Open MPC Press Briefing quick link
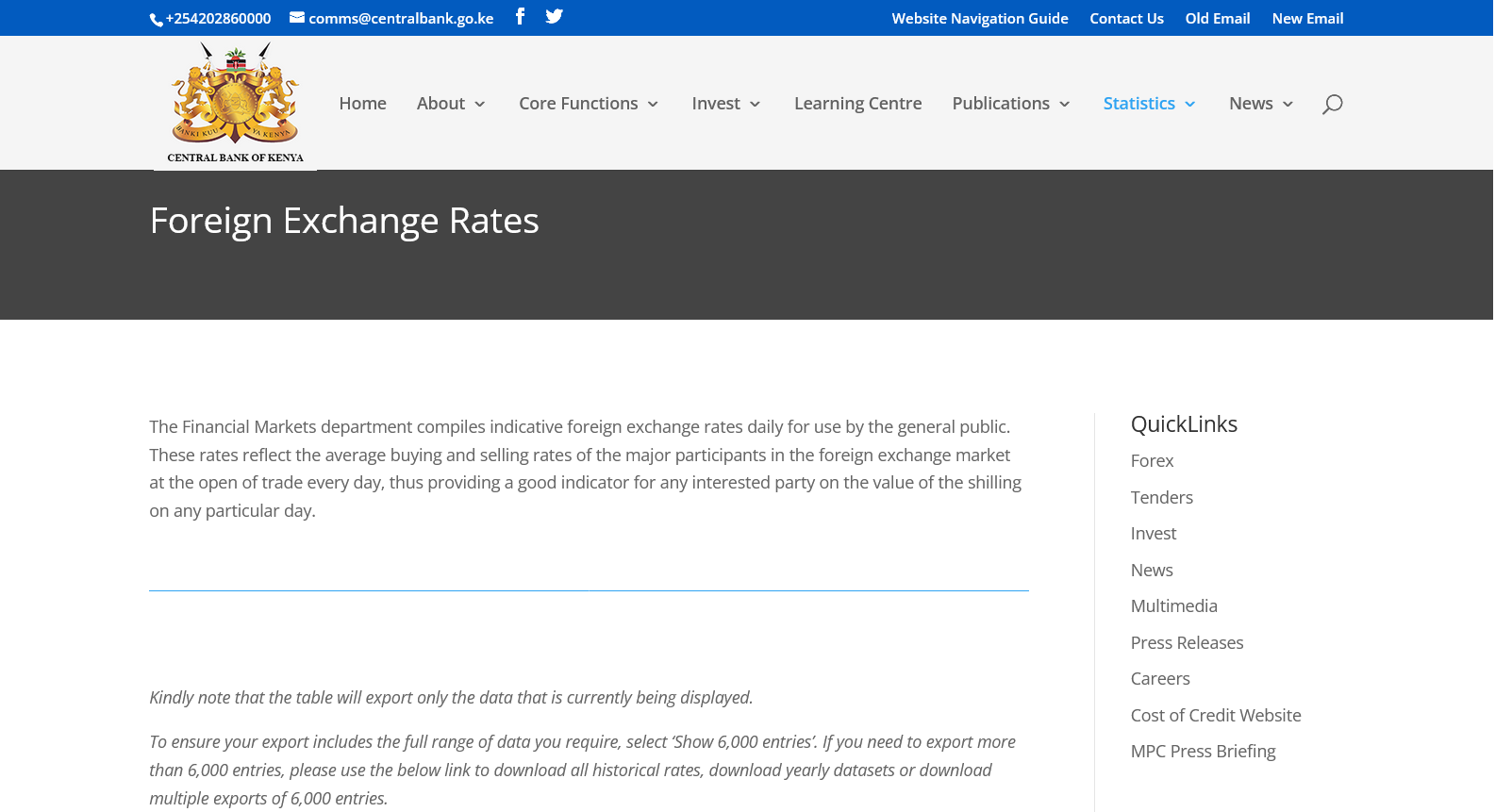 point(1203,751)
